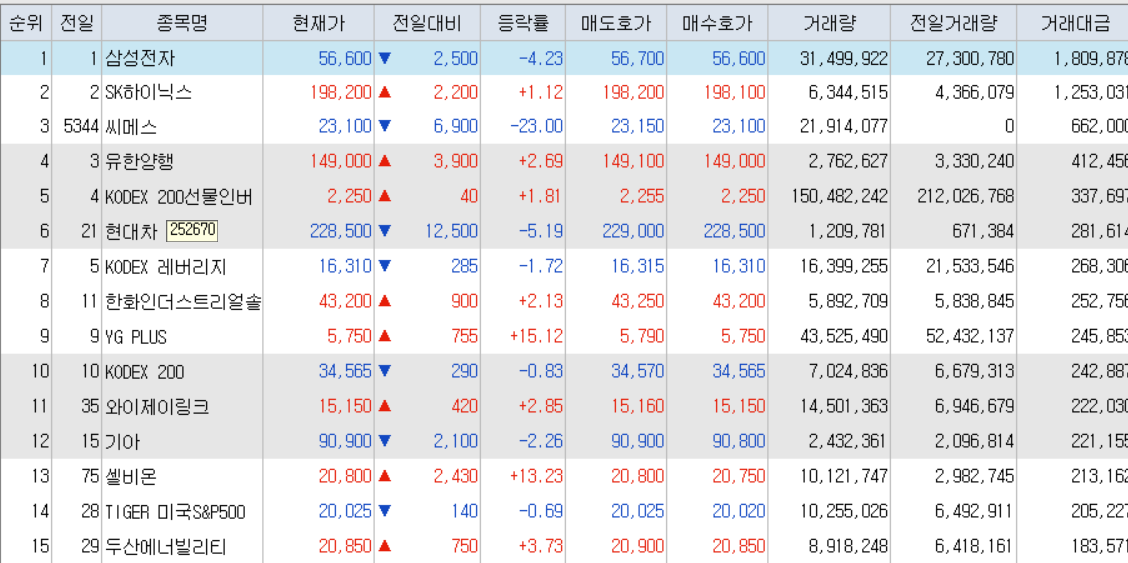Click 셀비온 bid price 20,750
The width and height of the screenshot is (1128, 563).
click(x=739, y=476)
